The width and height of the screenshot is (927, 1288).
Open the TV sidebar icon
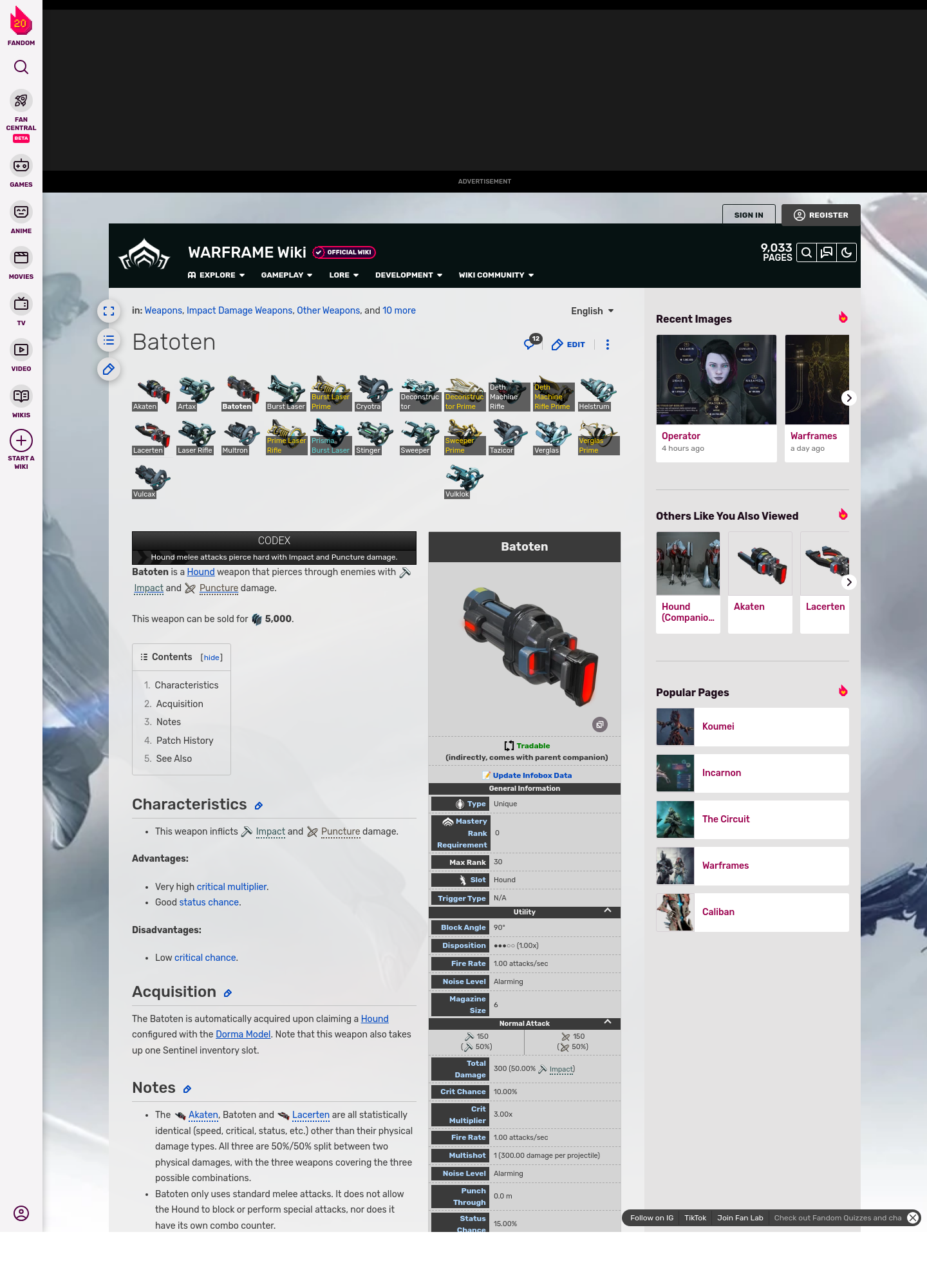pyautogui.click(x=21, y=303)
